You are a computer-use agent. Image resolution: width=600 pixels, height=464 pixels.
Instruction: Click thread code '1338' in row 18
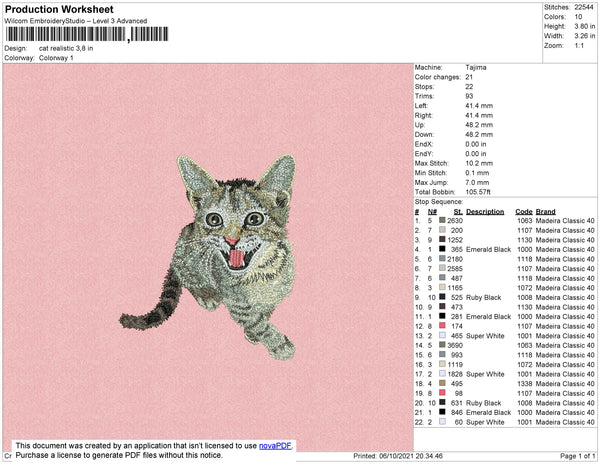click(525, 384)
